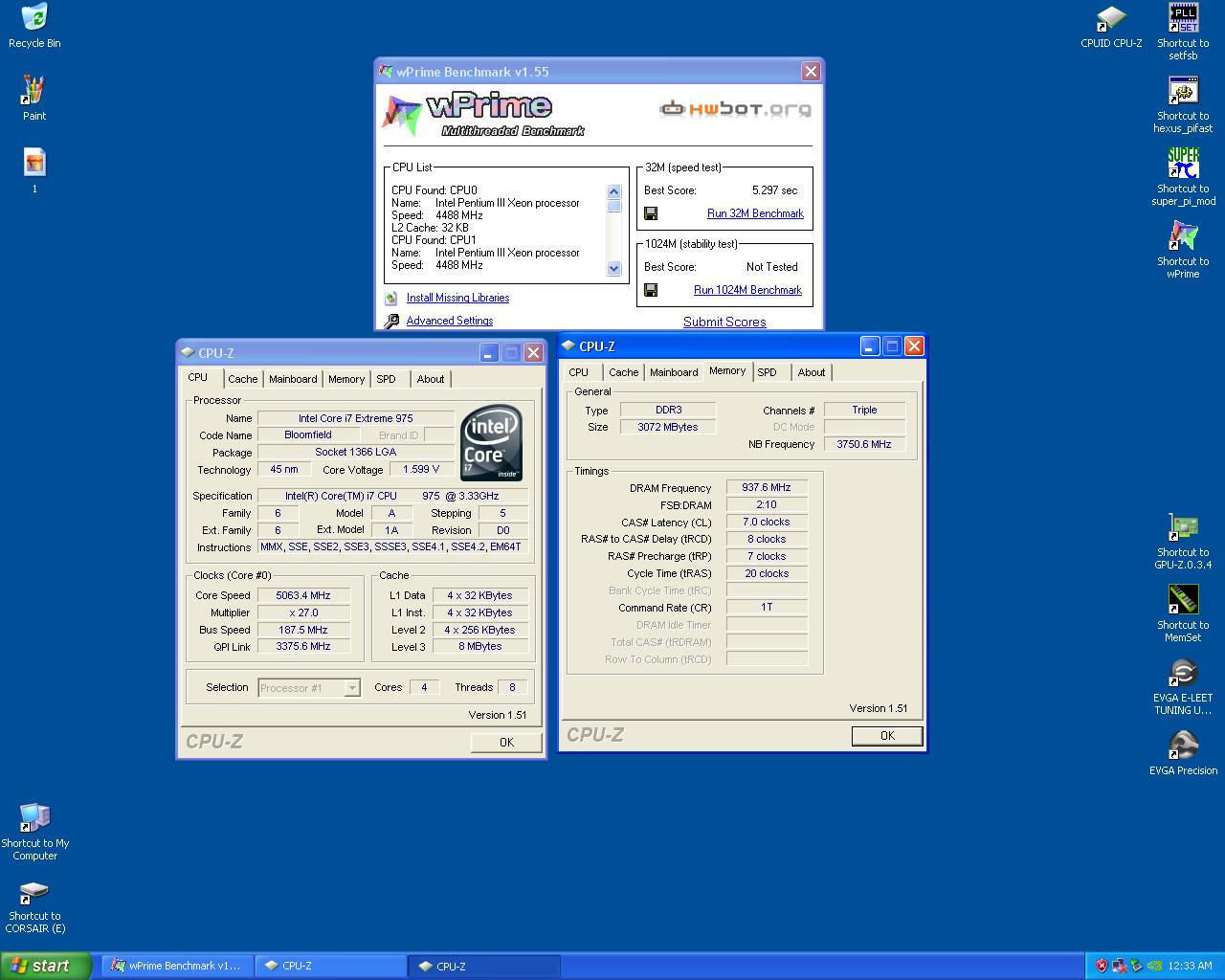Click the DRAM Frequency value 937.6 MHz
The image size is (1225, 980).
pos(767,487)
